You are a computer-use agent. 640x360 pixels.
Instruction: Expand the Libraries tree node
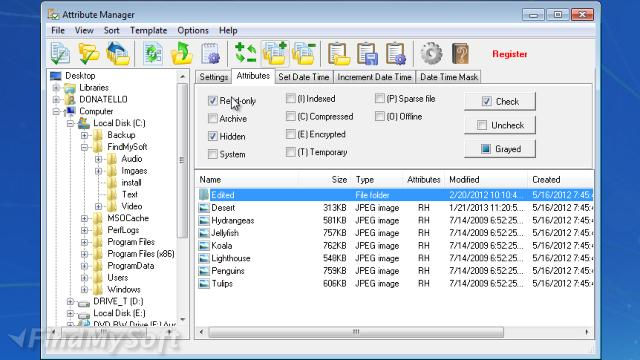point(56,88)
